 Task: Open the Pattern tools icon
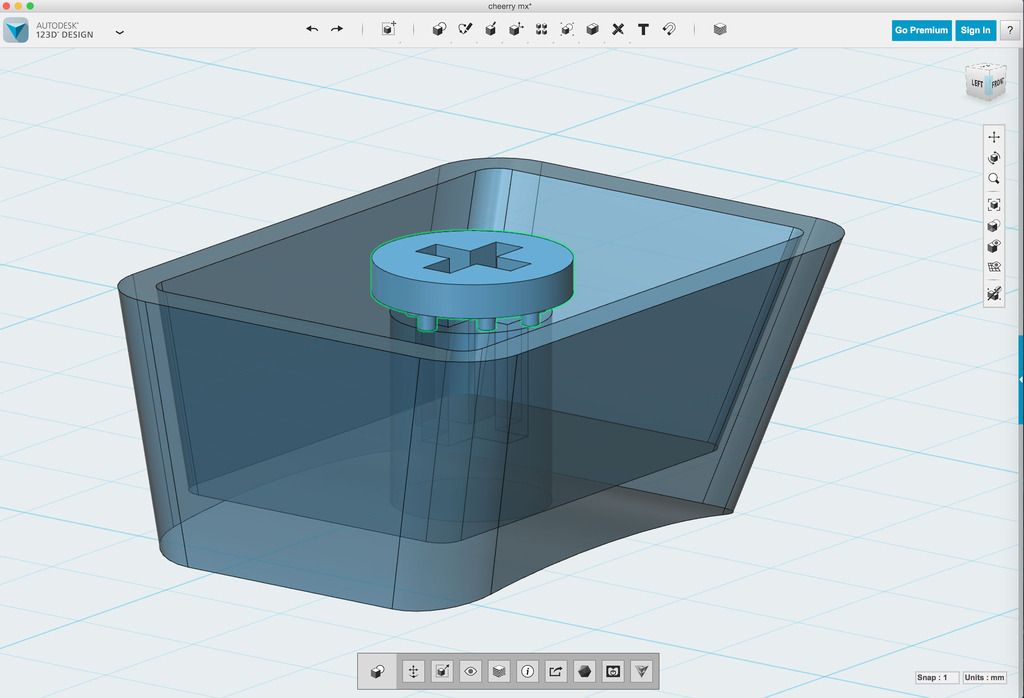(541, 29)
